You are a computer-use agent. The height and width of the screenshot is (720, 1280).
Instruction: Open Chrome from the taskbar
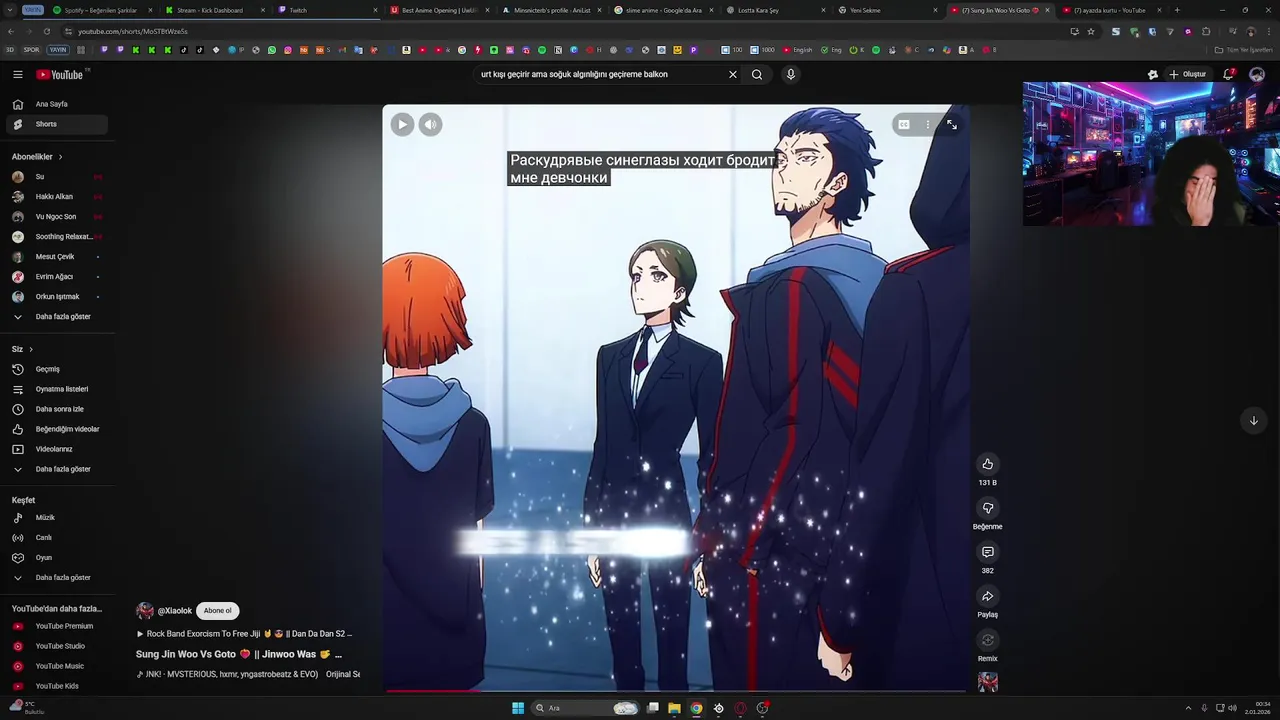[x=696, y=708]
